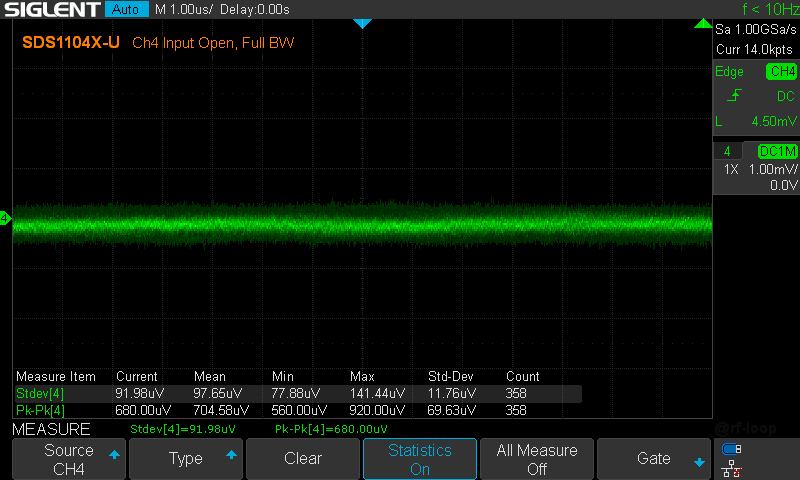This screenshot has height=480, width=800.
Task: Clear the measurement statistics
Action: click(303, 459)
